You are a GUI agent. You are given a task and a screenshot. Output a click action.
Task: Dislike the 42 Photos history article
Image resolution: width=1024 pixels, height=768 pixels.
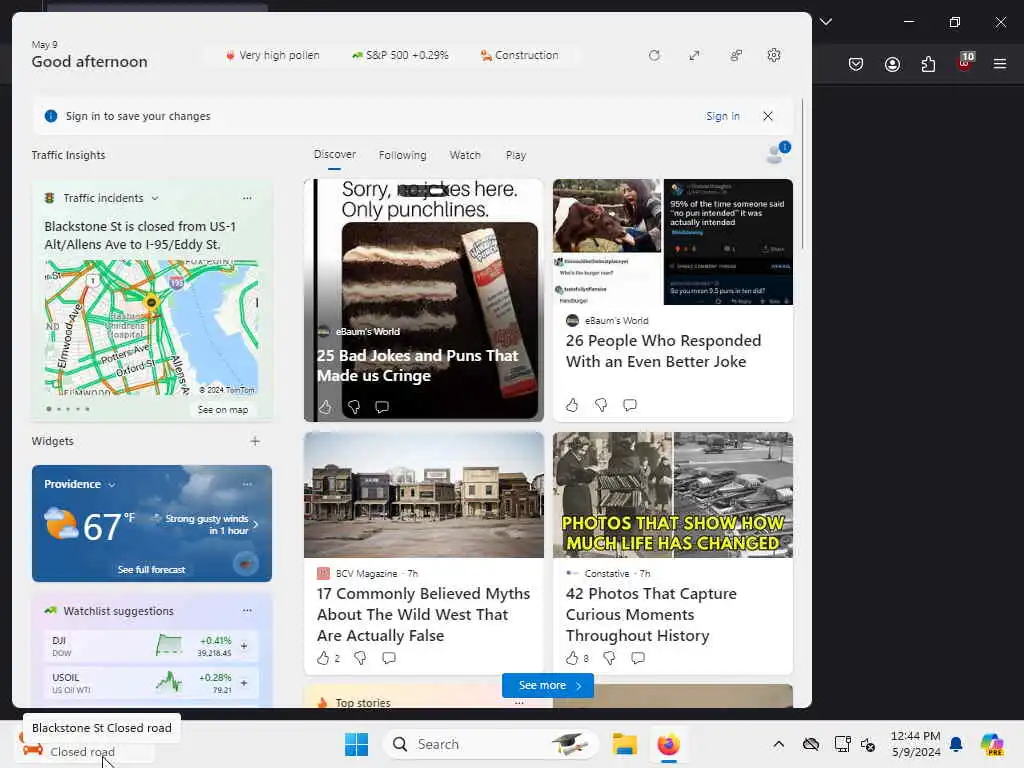[609, 658]
